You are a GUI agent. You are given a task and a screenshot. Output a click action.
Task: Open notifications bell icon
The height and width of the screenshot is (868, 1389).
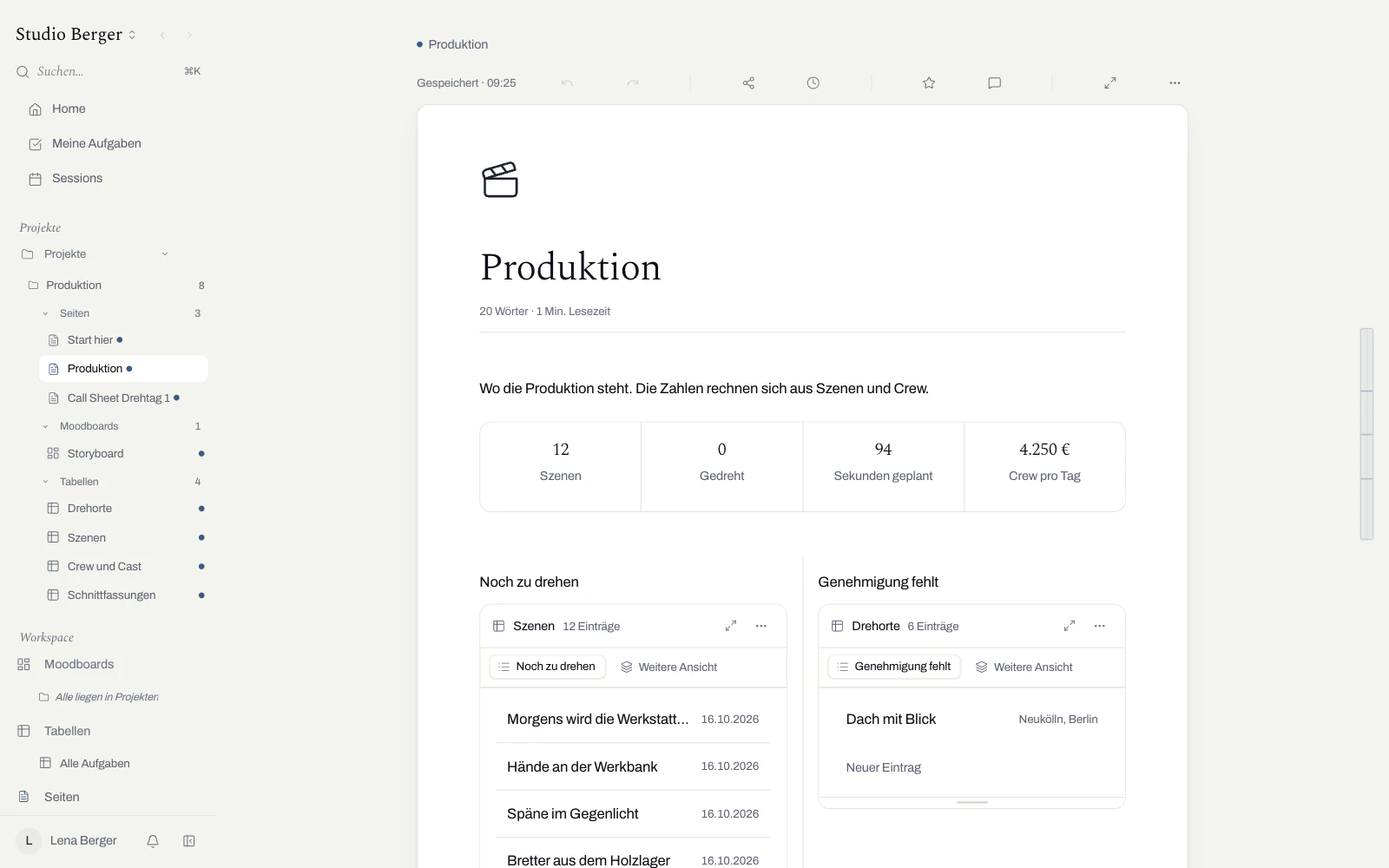coord(153,841)
